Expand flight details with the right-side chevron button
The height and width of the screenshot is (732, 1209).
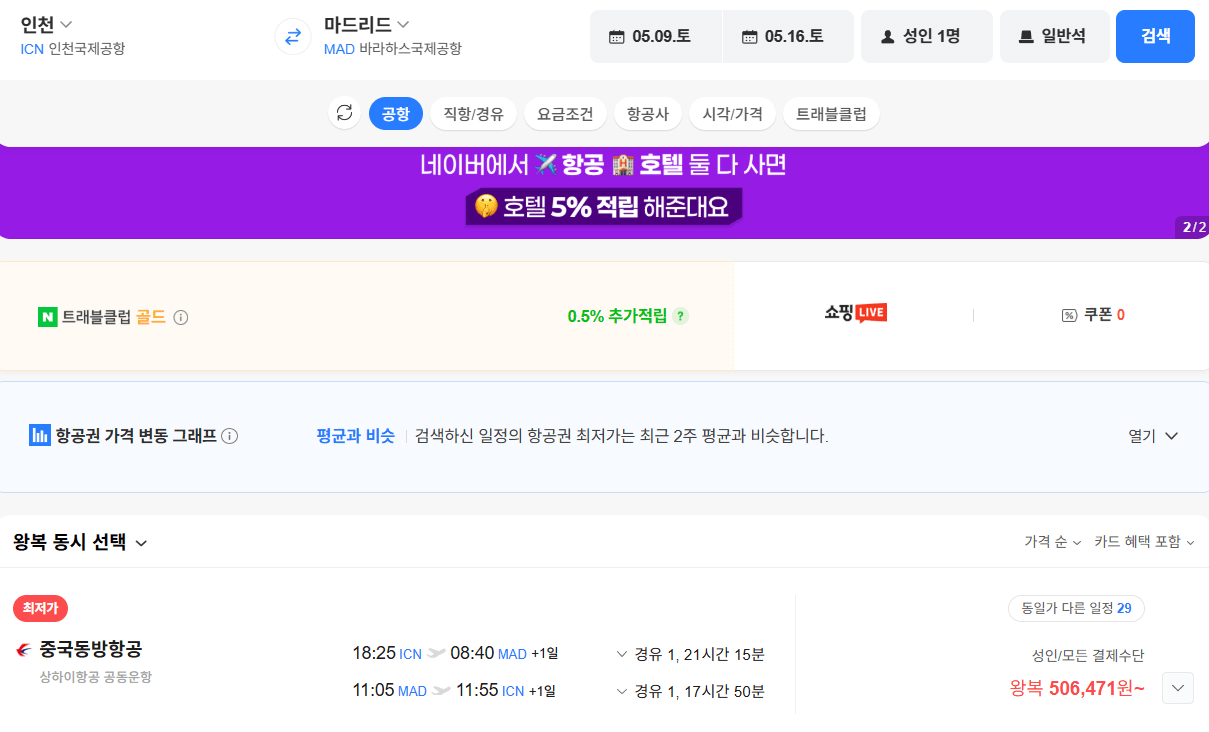pos(1177,688)
